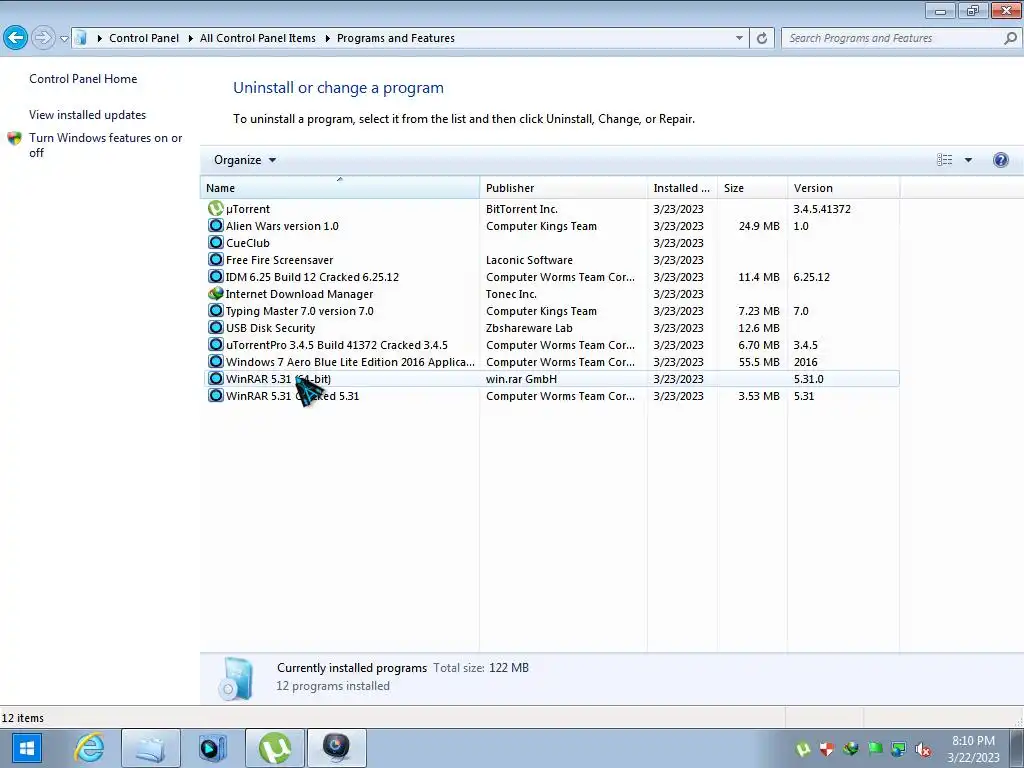This screenshot has height=768, width=1024.
Task: Click Programs and Features breadcrumb
Action: click(396, 38)
